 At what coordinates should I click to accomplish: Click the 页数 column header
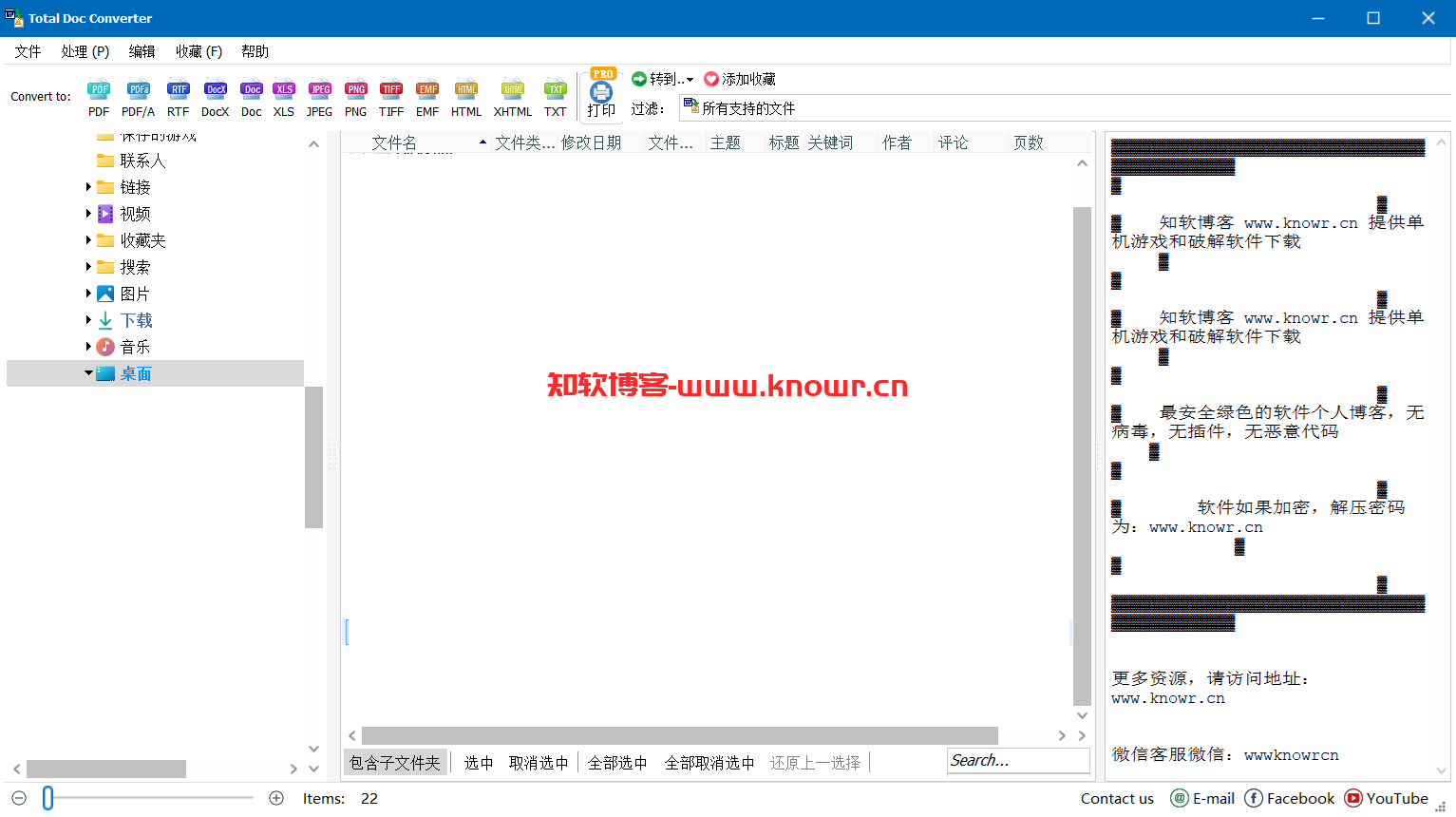point(1029,142)
